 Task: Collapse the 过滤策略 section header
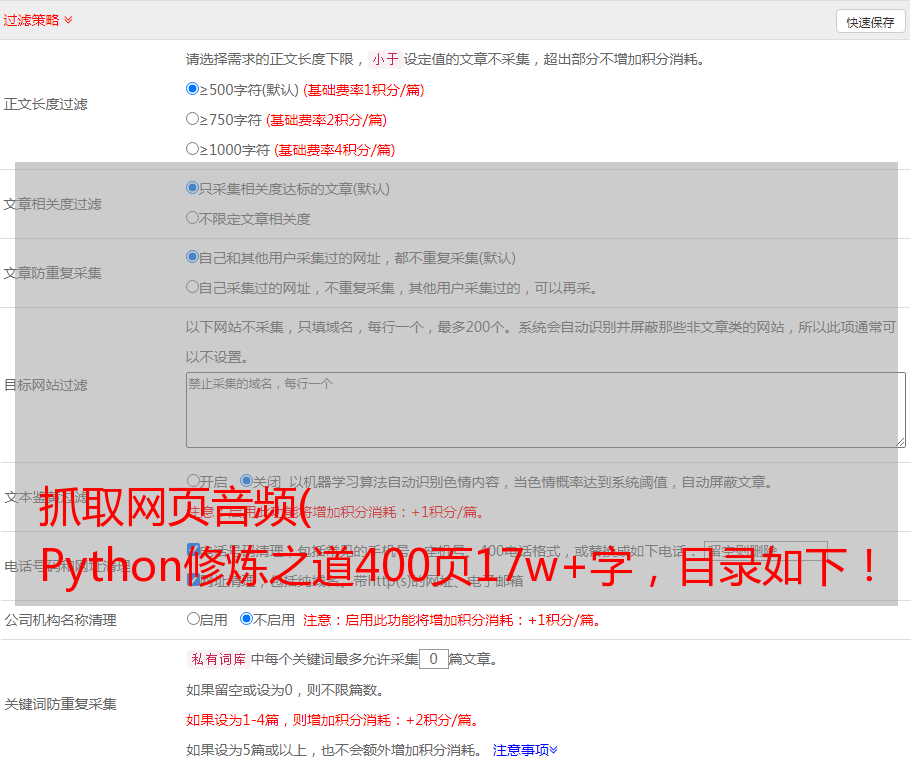click(38, 20)
